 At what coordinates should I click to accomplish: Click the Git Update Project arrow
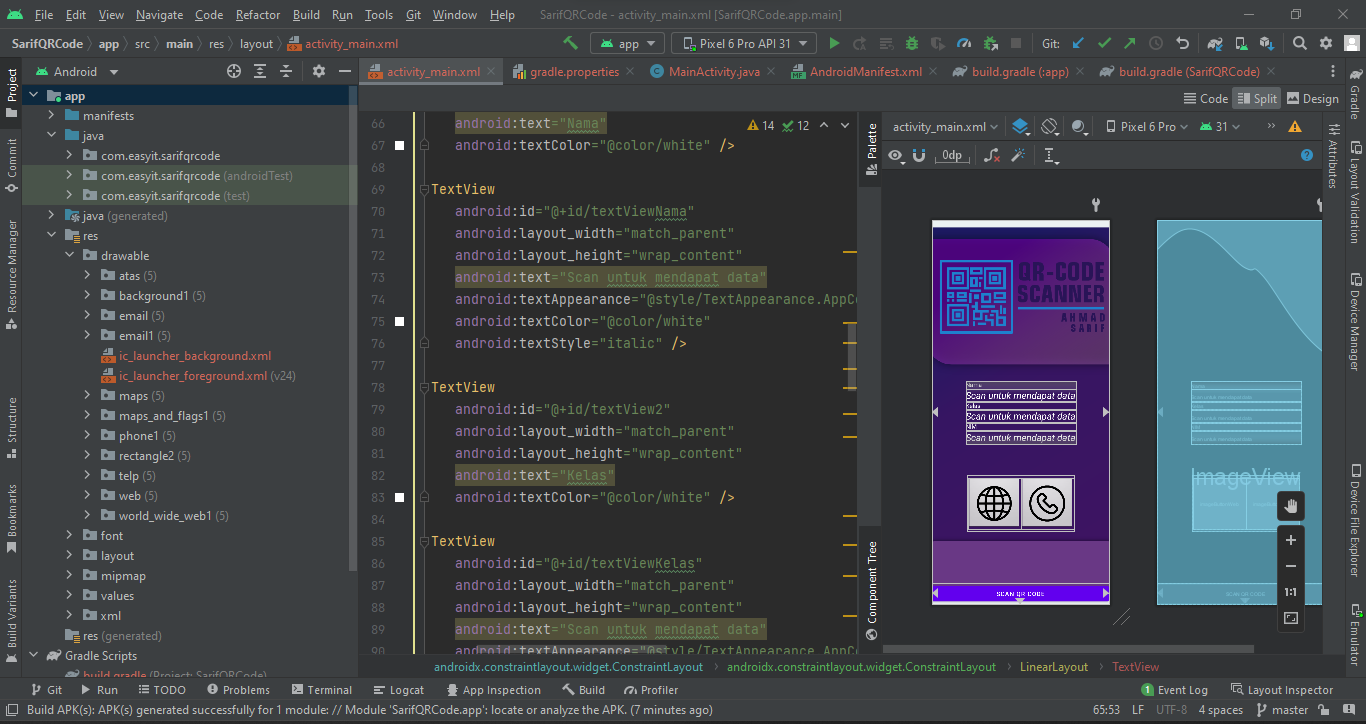(x=1078, y=44)
